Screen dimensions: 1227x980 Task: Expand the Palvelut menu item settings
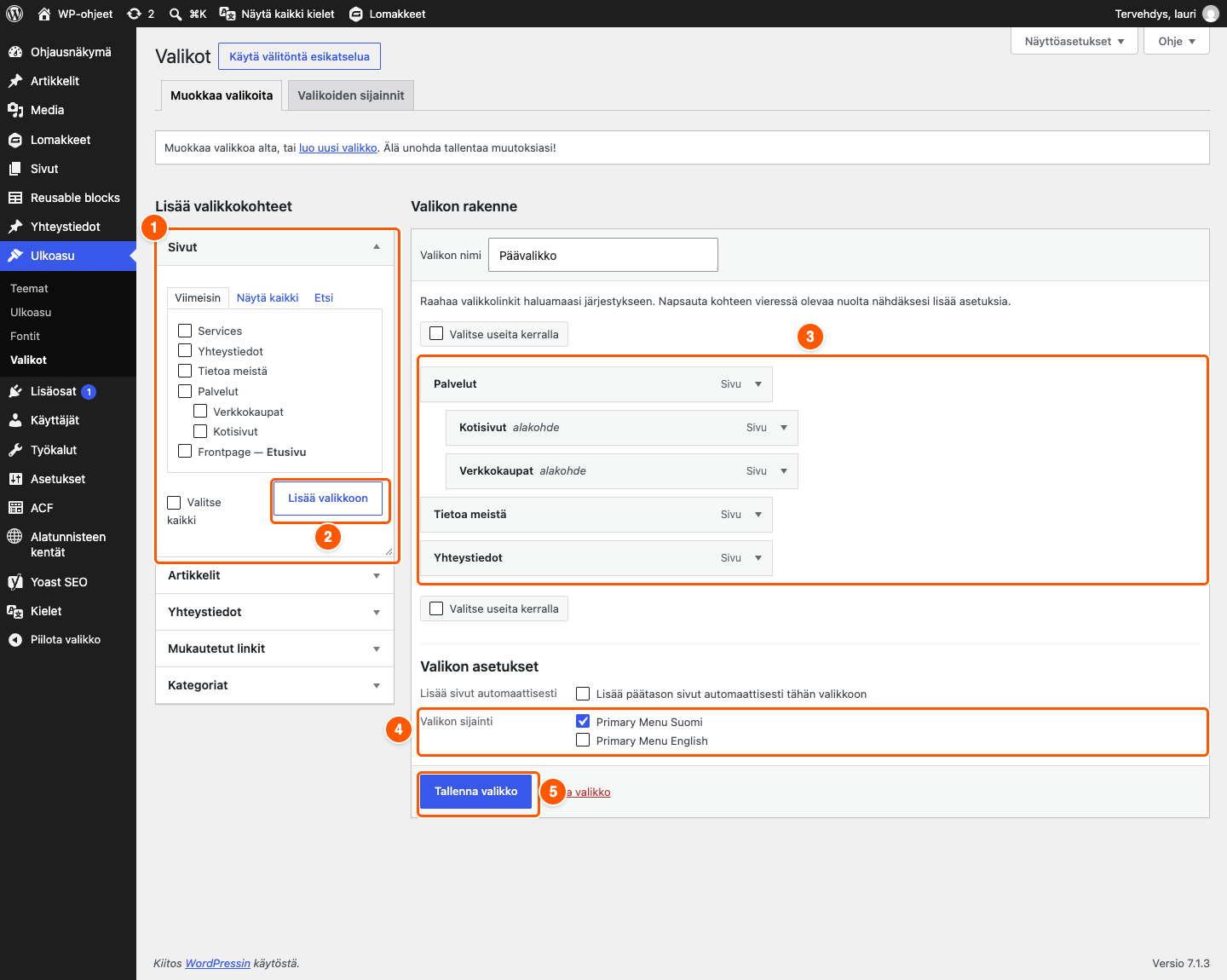pos(758,384)
